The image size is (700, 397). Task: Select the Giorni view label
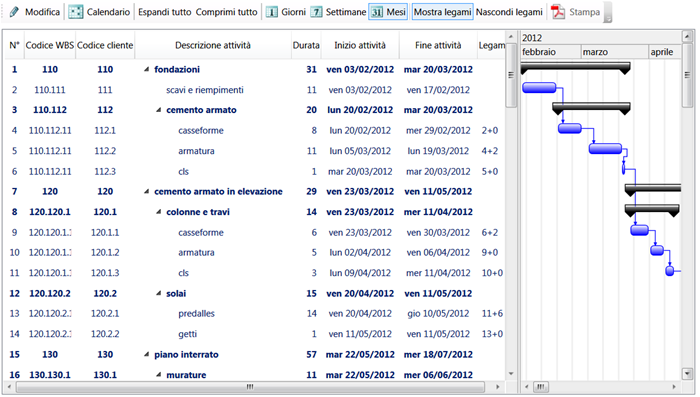coord(293,12)
